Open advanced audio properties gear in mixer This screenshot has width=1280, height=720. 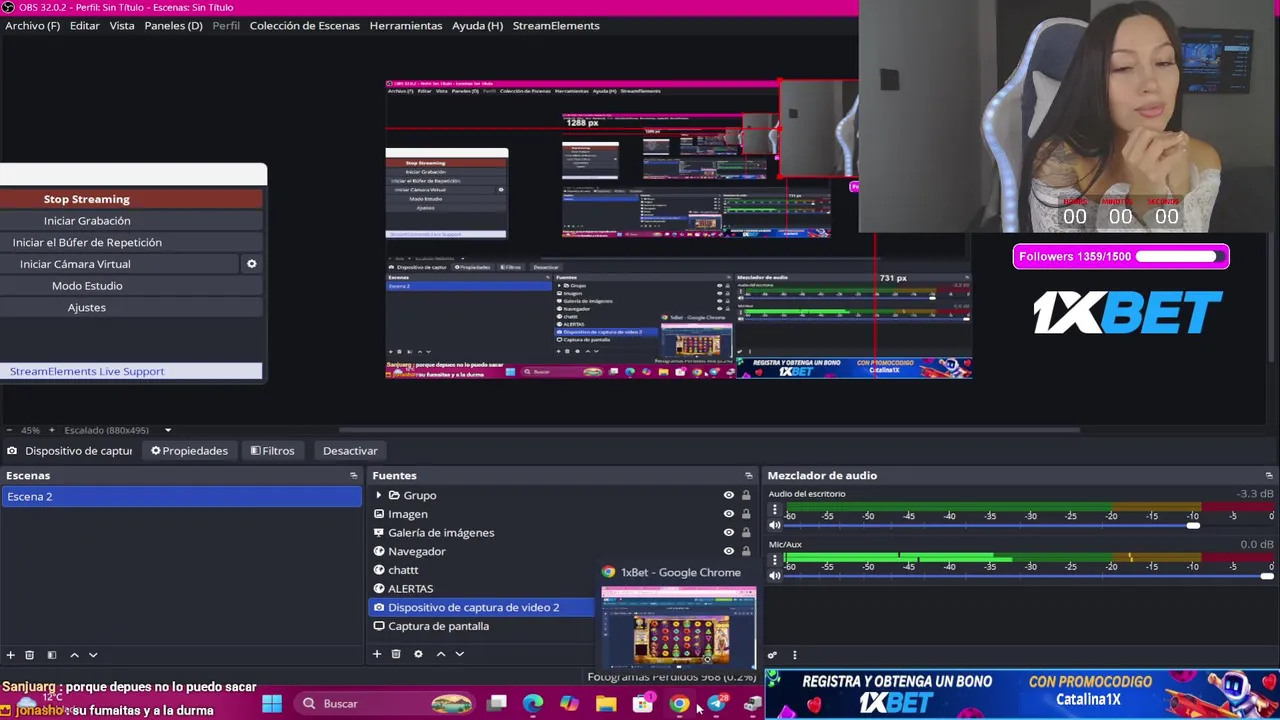point(772,656)
